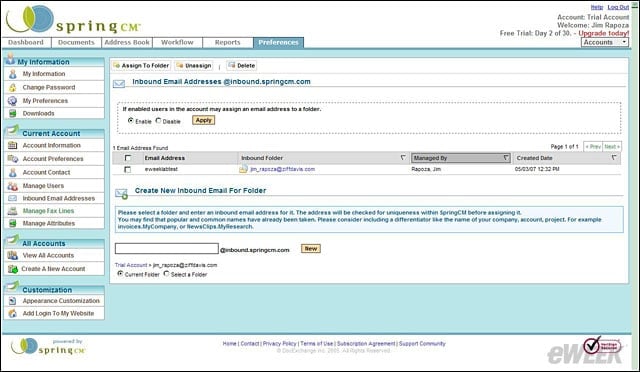
Task: Open the jim_rapoza@ziffdavis.com folder link
Action: coord(282,169)
